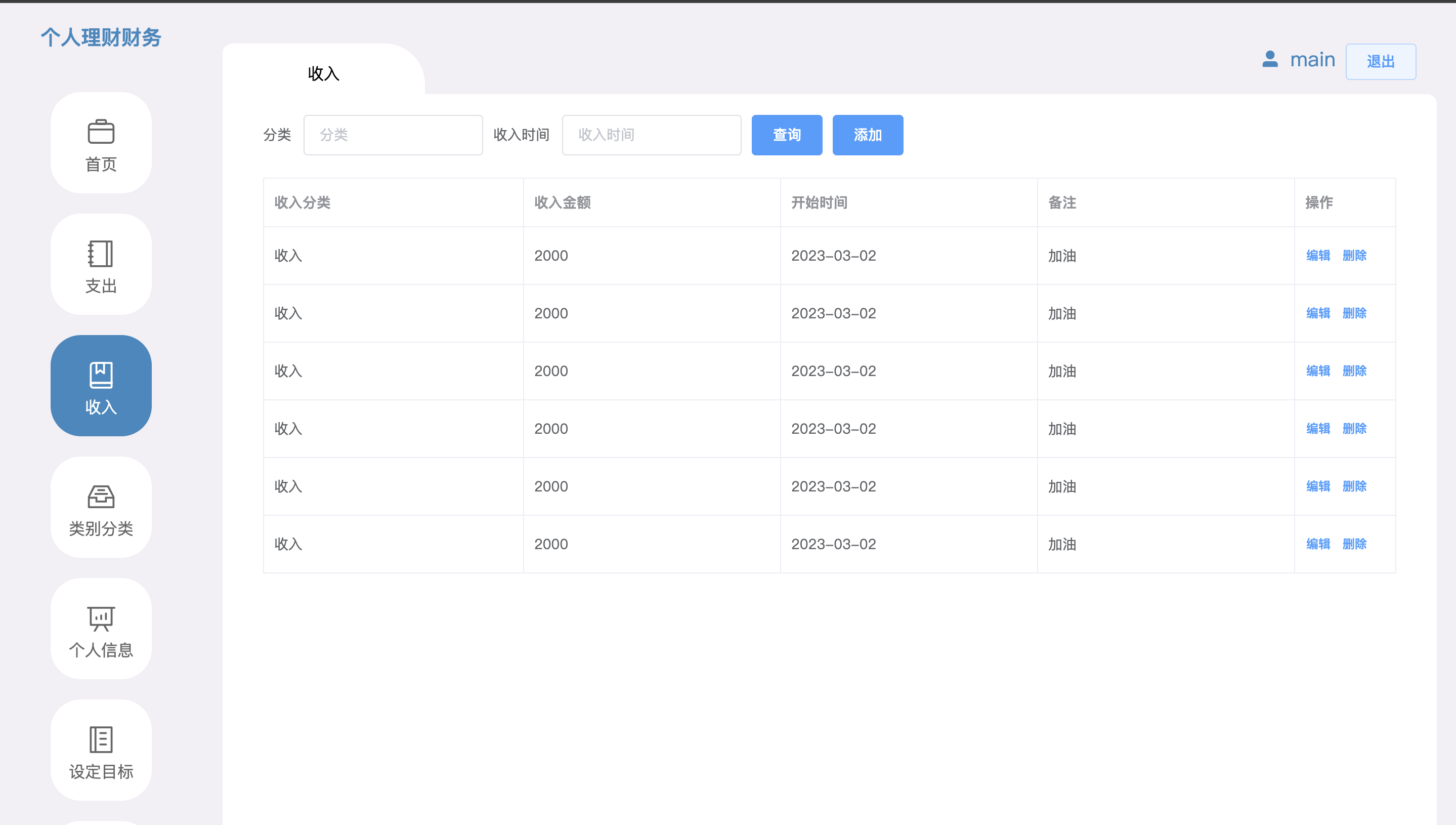The width and height of the screenshot is (1456, 825).
Task: Select the 收入 bookmark icon in sidebar
Action: point(101,375)
